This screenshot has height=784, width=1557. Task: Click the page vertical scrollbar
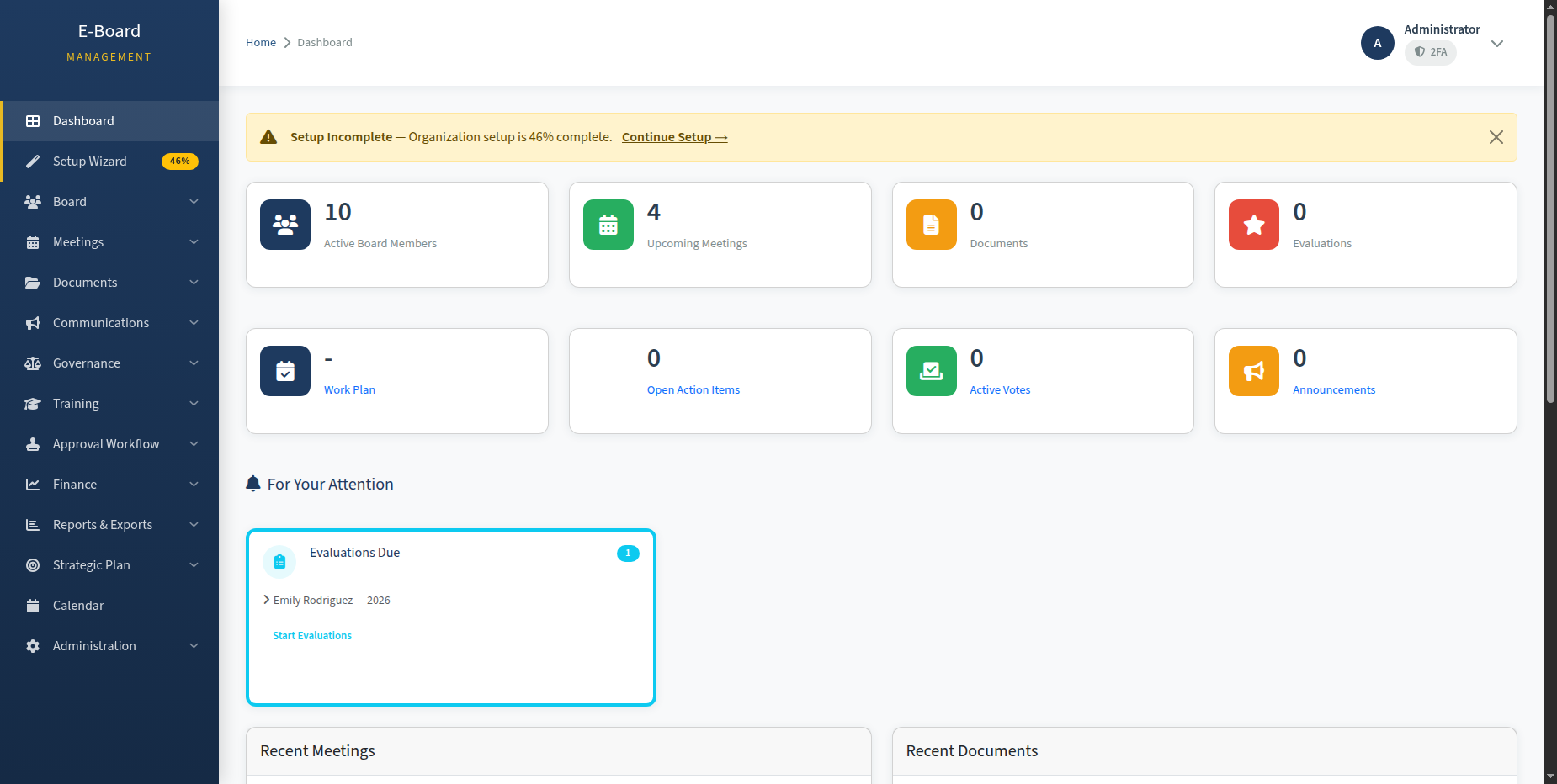click(x=1550, y=210)
